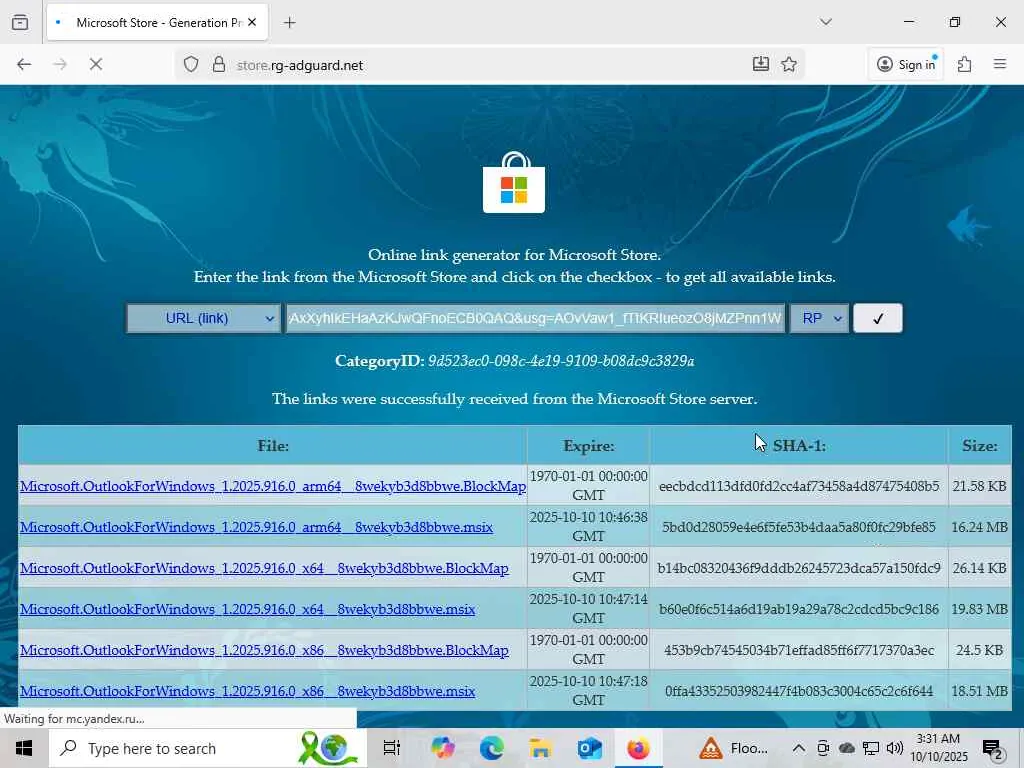Select SHA-1 hash starting eecbdcd113

(799, 486)
